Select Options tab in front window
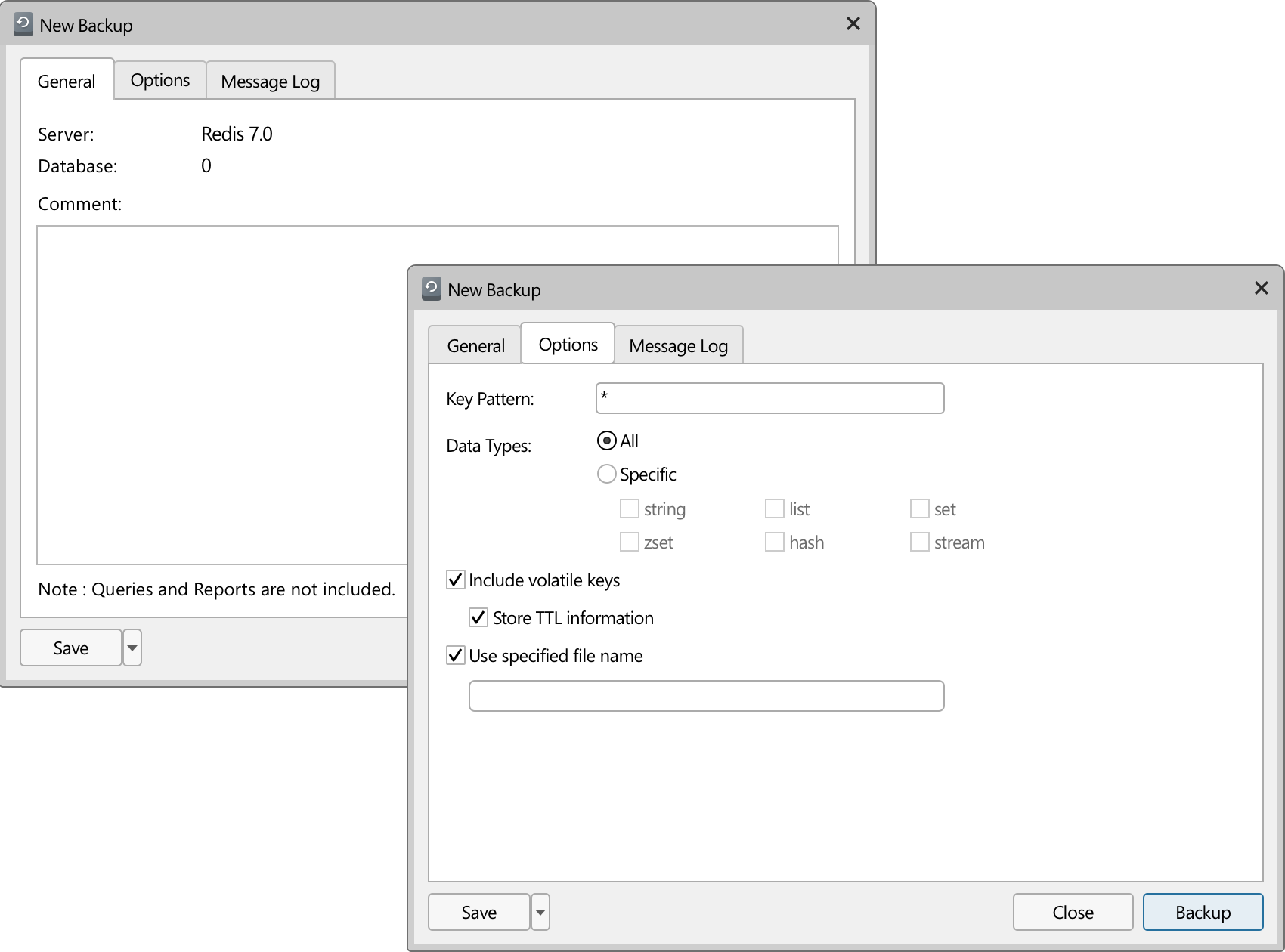This screenshot has height=952, width=1285. point(568,344)
